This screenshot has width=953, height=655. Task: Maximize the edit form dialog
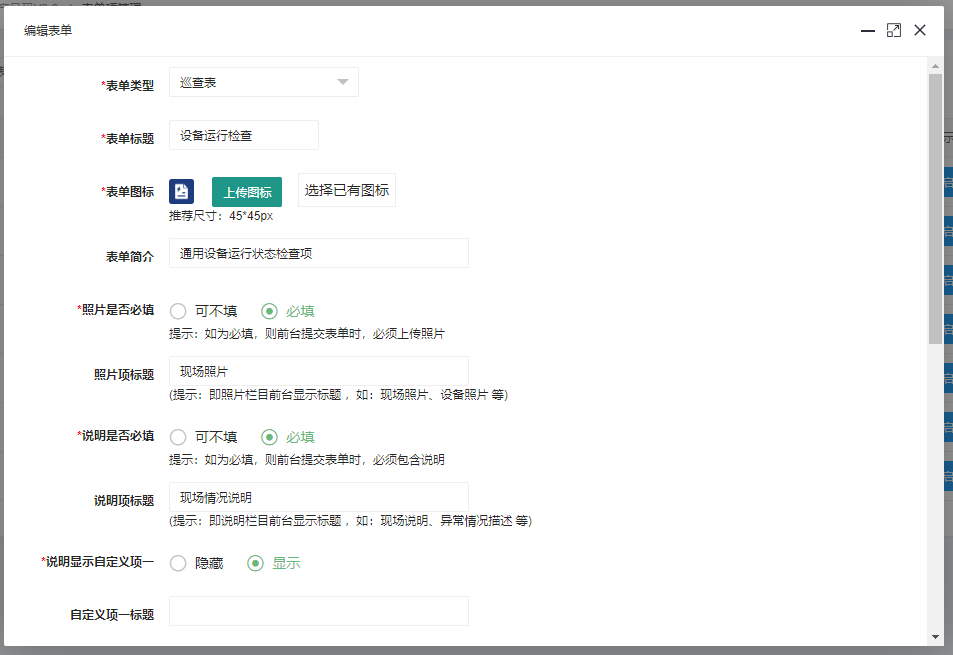coord(894,31)
